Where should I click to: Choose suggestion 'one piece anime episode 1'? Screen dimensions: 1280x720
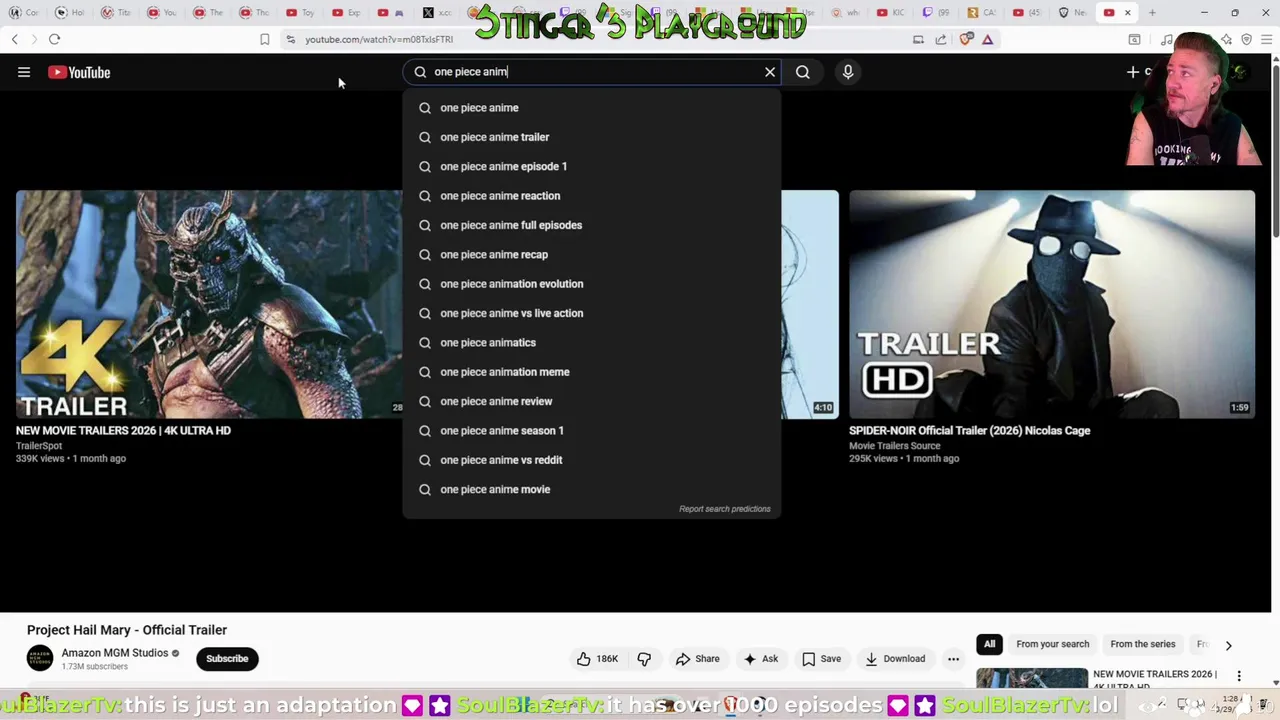tap(592, 166)
